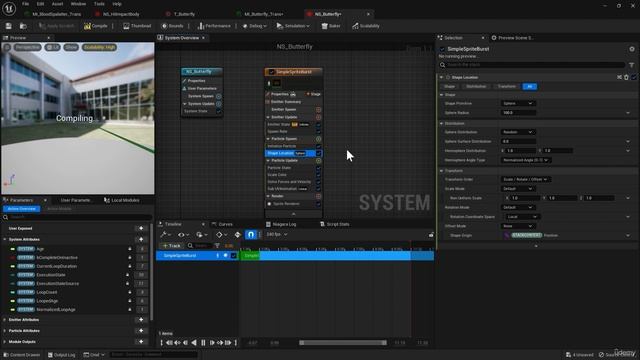
Task: Click the Bounds toolbar button
Action: 172,26
